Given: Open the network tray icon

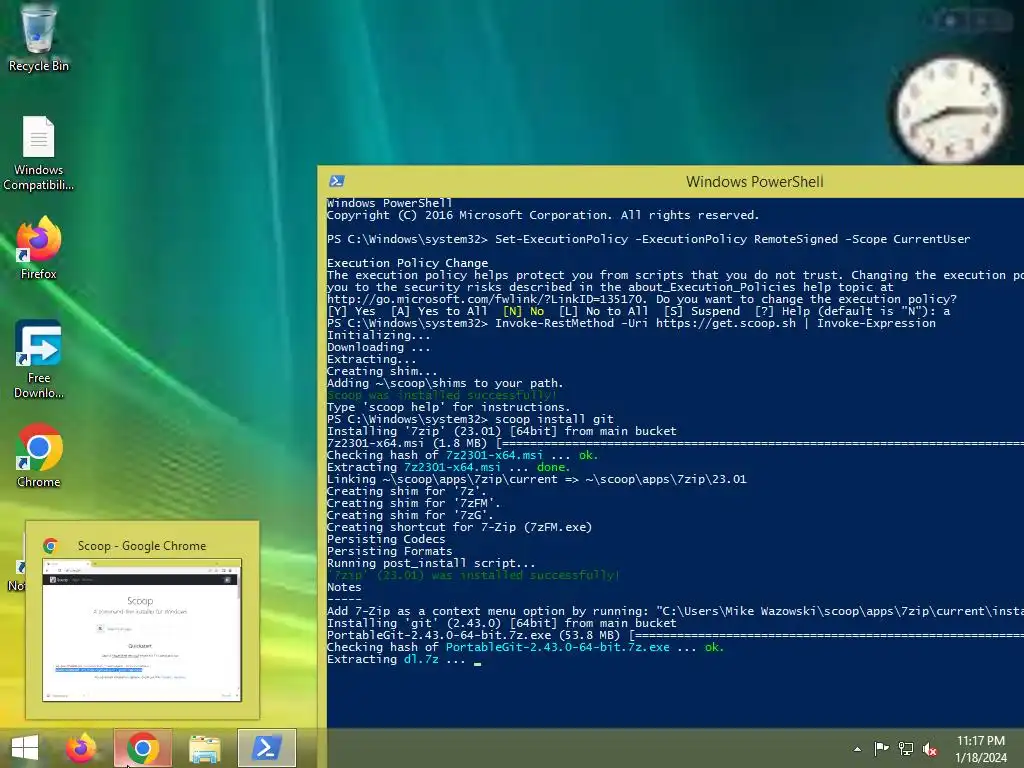Looking at the screenshot, I should (906, 748).
